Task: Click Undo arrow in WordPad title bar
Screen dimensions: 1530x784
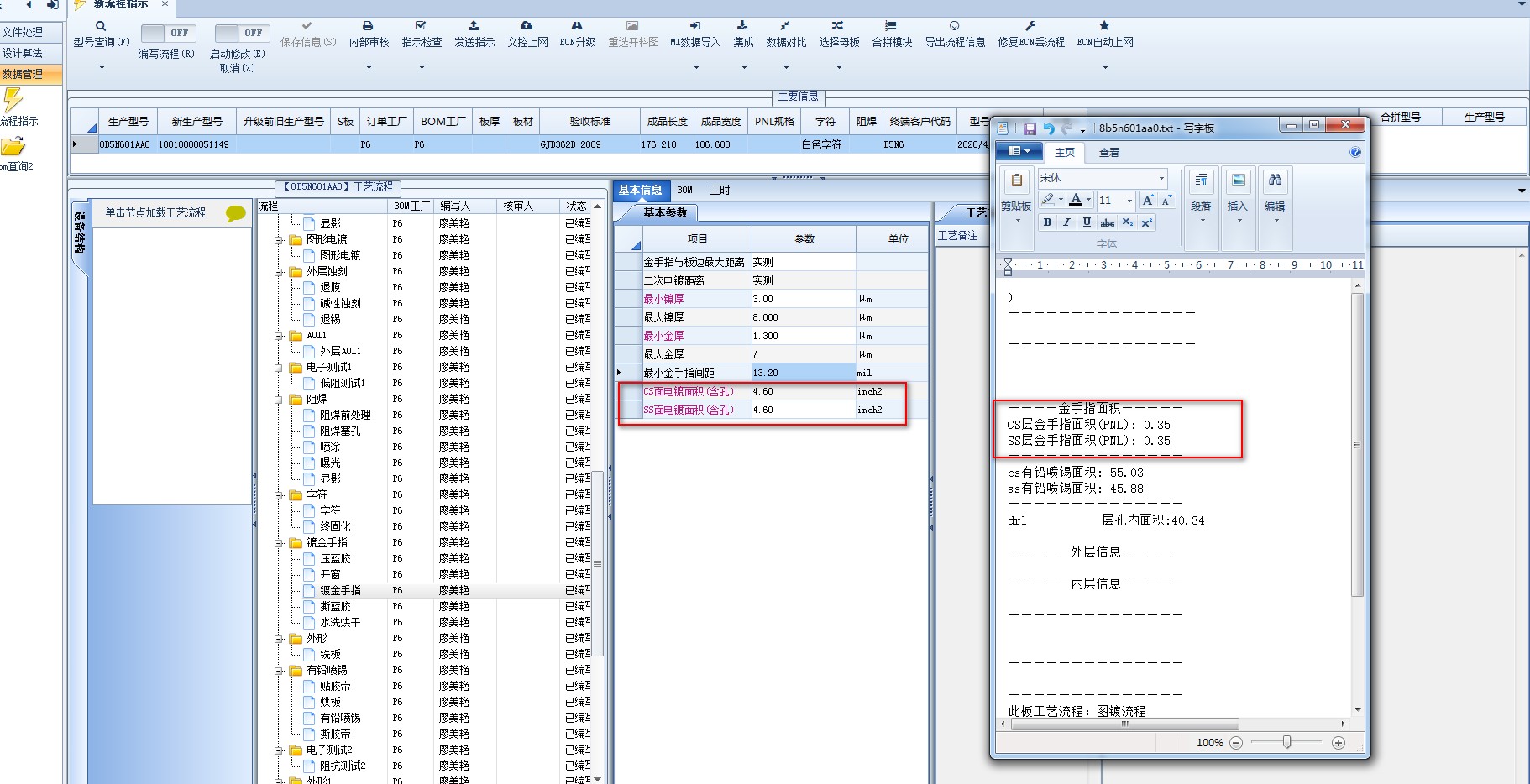Action: pos(1049,128)
